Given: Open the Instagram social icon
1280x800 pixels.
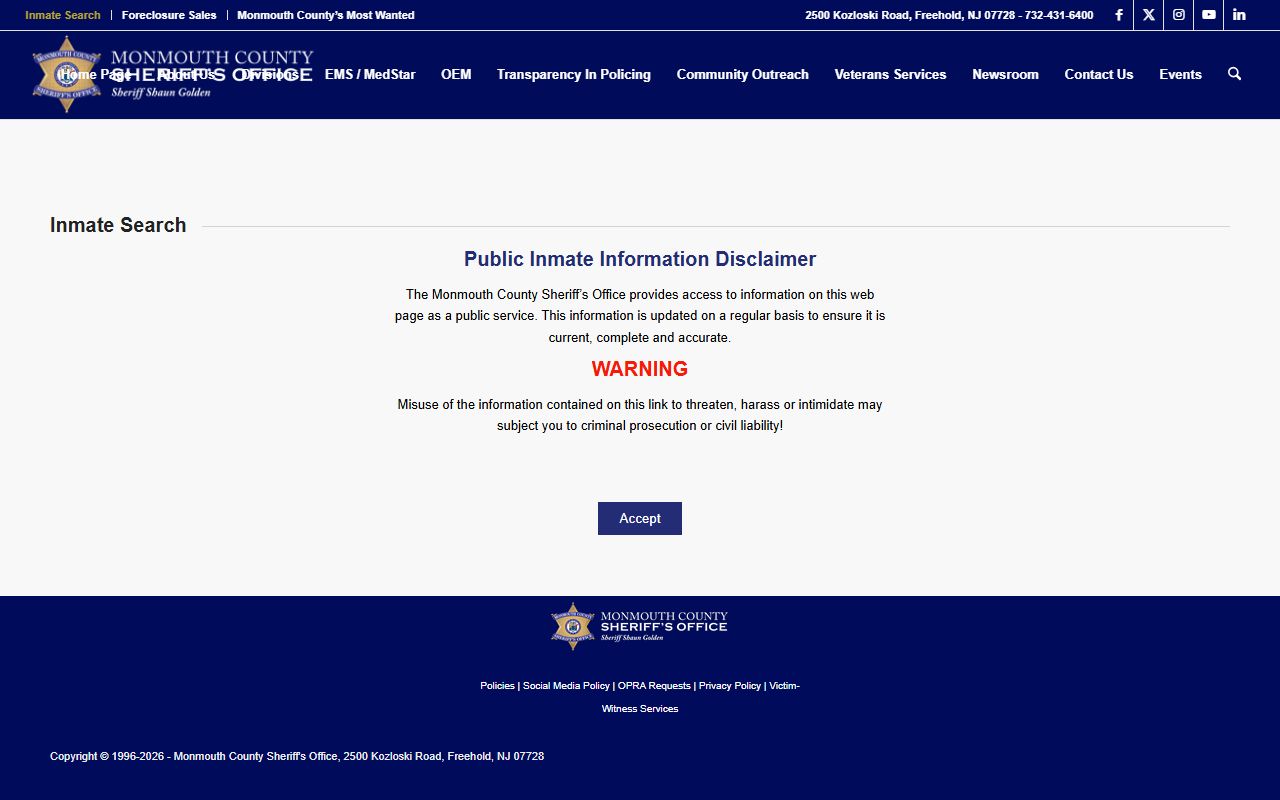Looking at the screenshot, I should (x=1178, y=15).
